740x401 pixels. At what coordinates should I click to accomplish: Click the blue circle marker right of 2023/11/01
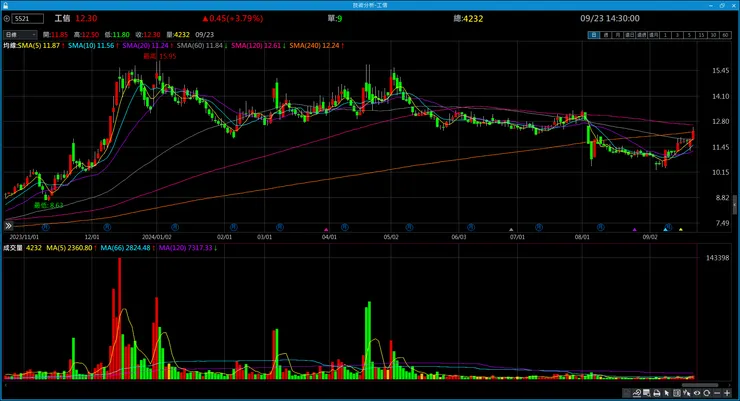[46, 227]
